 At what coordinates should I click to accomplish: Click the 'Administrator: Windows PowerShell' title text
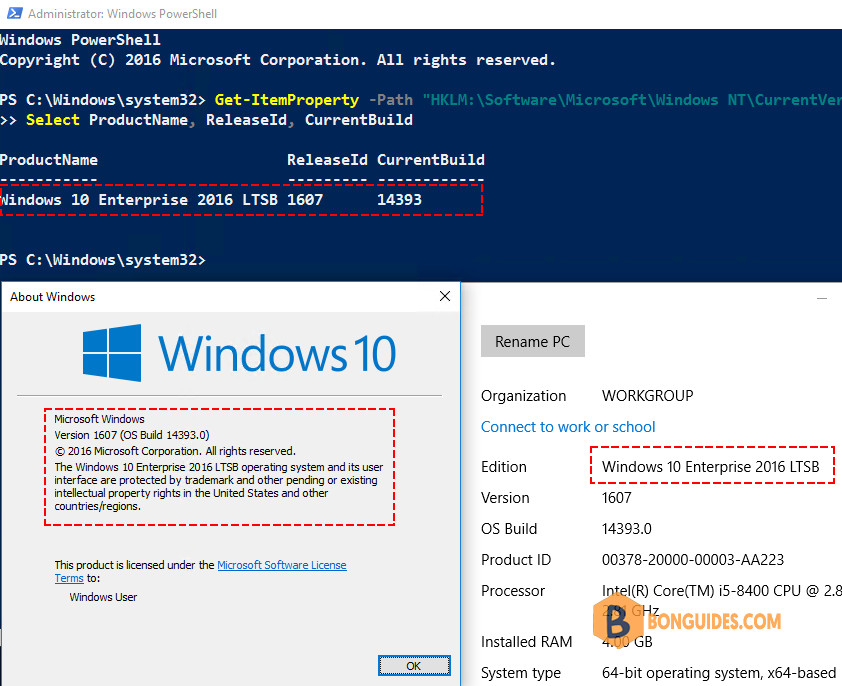122,13
